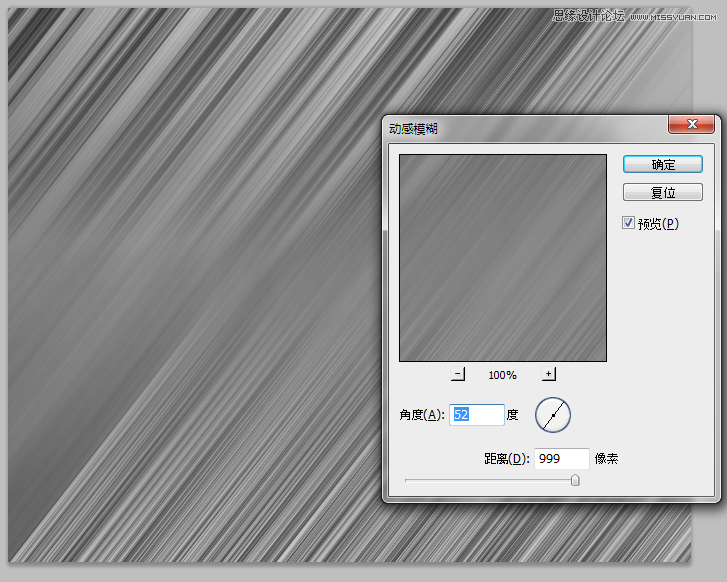The height and width of the screenshot is (582, 727).
Task: Click the 角度 angle input field
Action: coord(477,415)
